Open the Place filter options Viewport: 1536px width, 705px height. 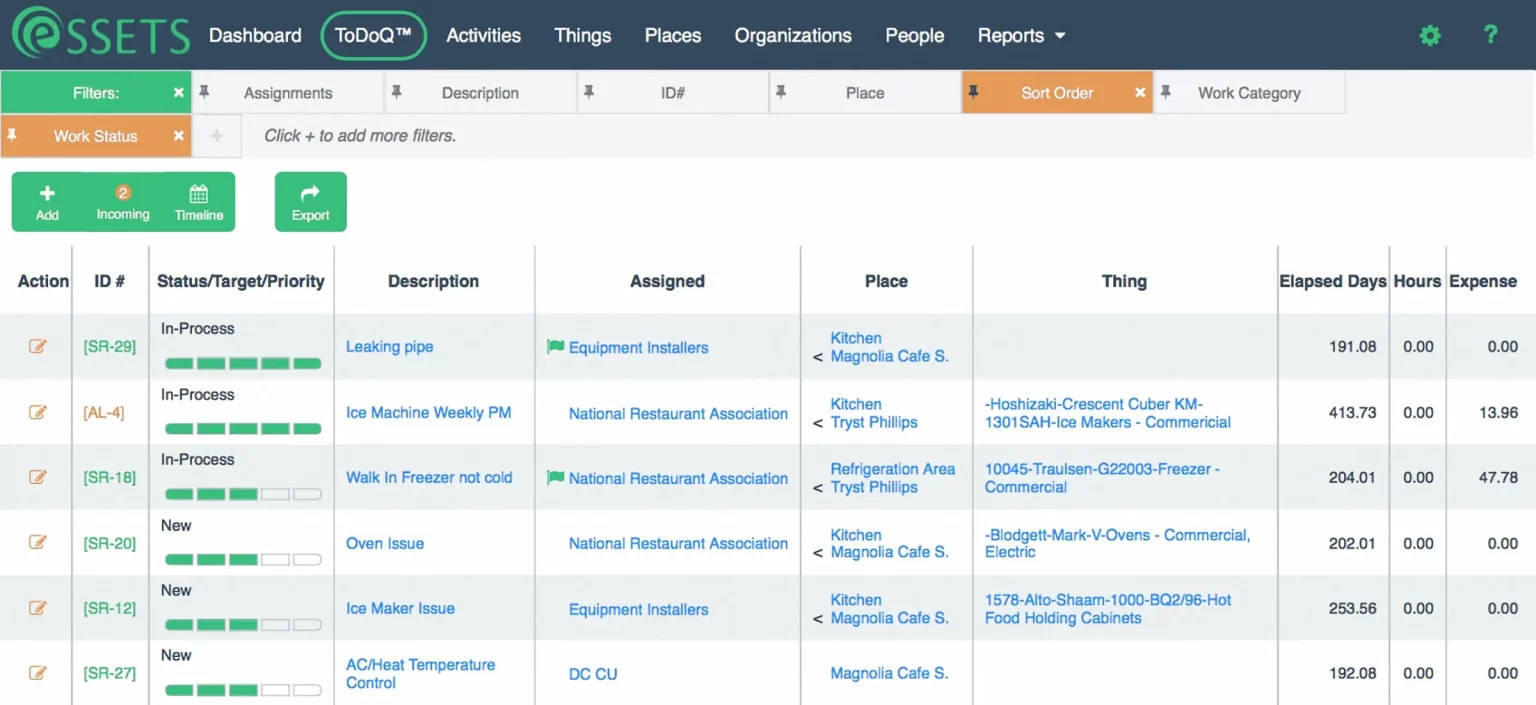pos(865,93)
